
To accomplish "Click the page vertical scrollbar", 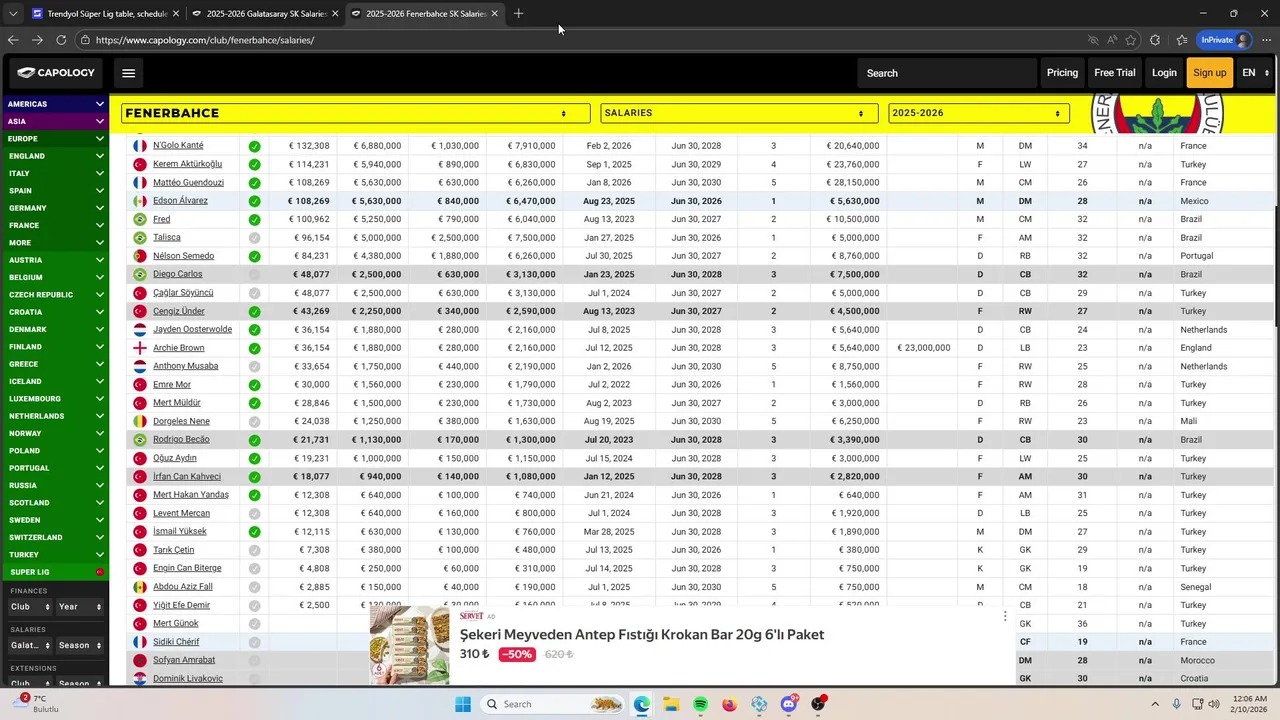I will [x=1276, y=265].
